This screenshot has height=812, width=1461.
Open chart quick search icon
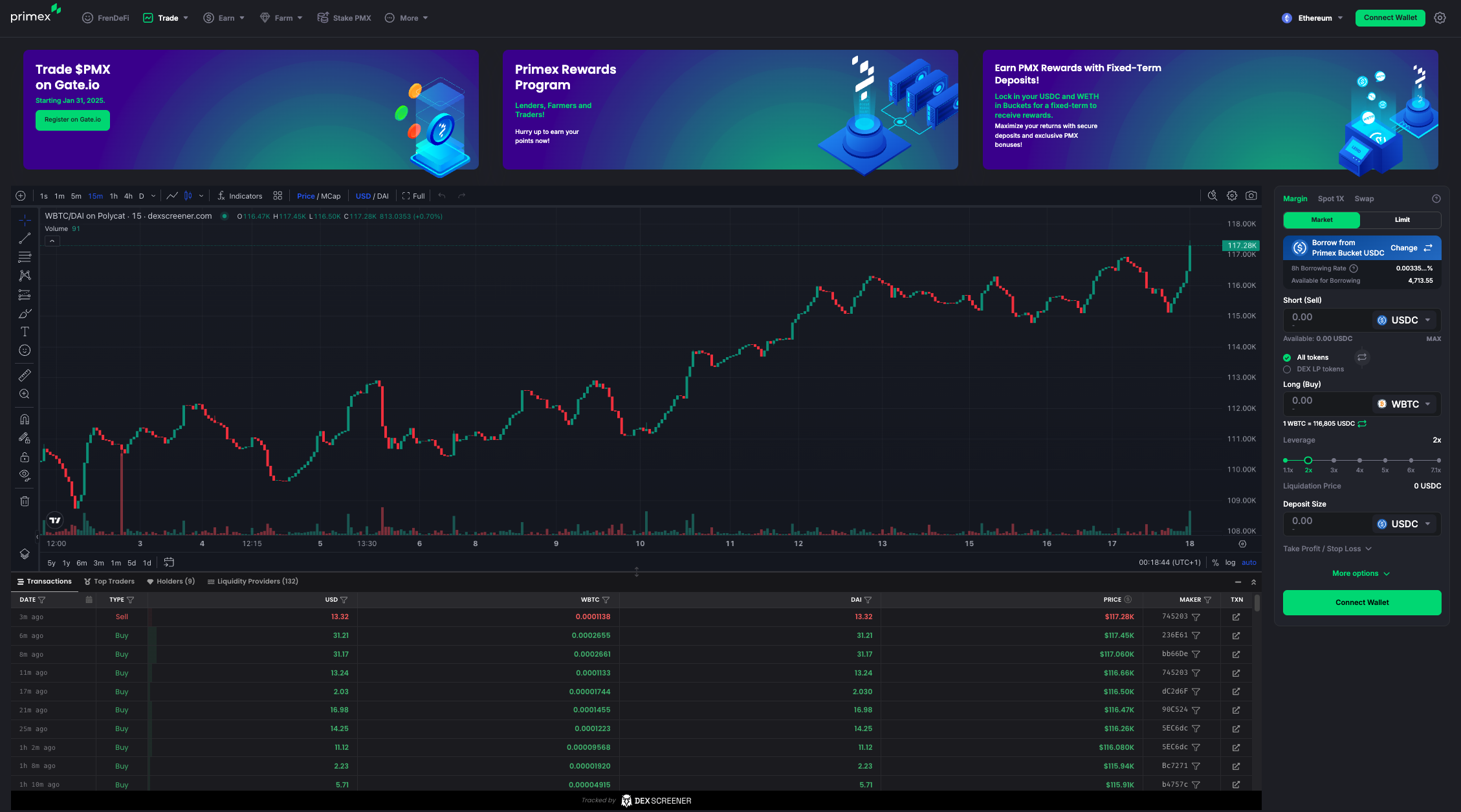pyautogui.click(x=1213, y=195)
